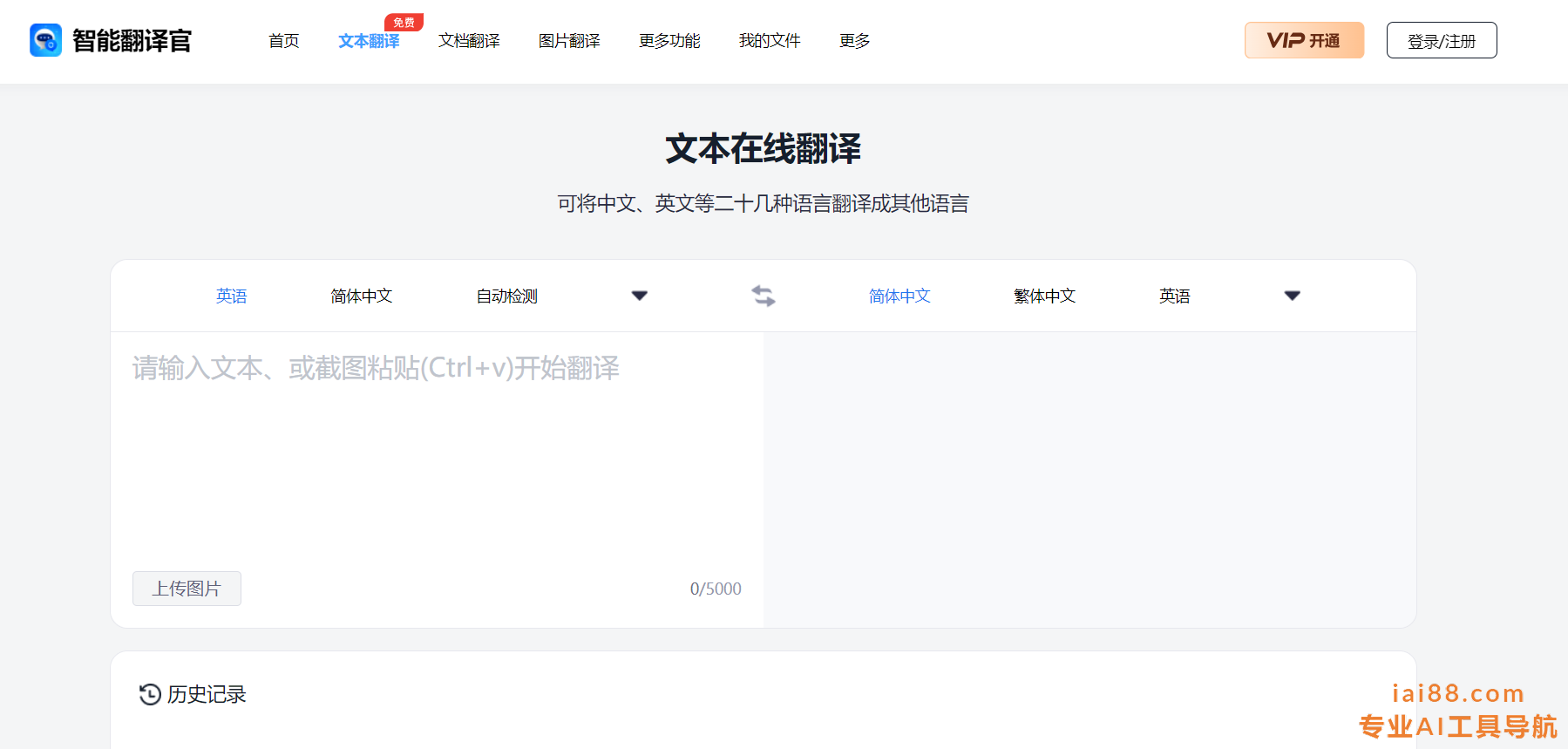This screenshot has height=749, width=1568.
Task: Click the 登录/注册 button
Action: coord(1442,40)
